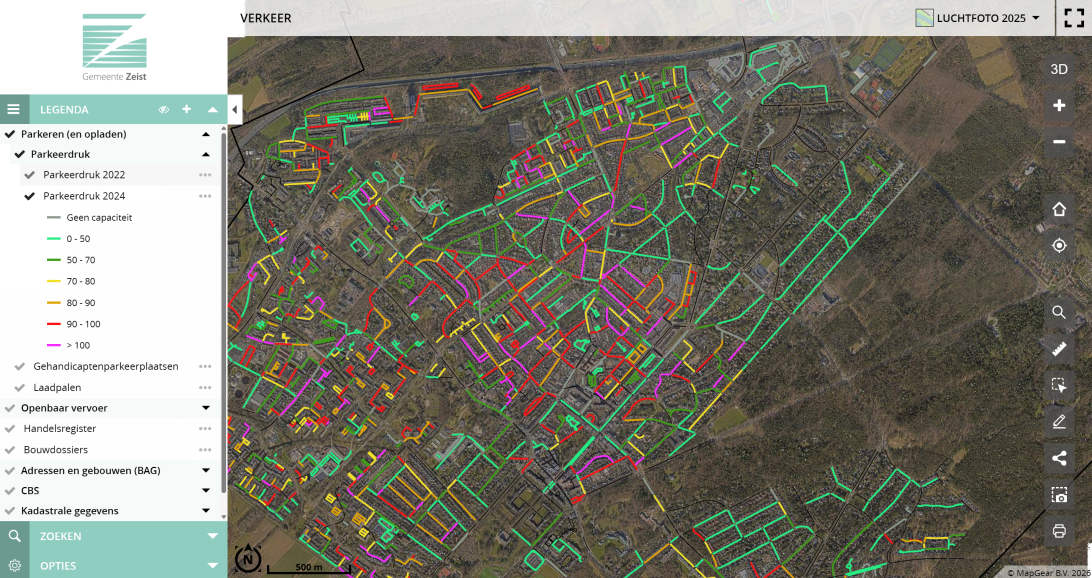The image size is (1092, 578).
Task: Toggle the Parkeren (en opladen) group checkmark
Action: 10,134
